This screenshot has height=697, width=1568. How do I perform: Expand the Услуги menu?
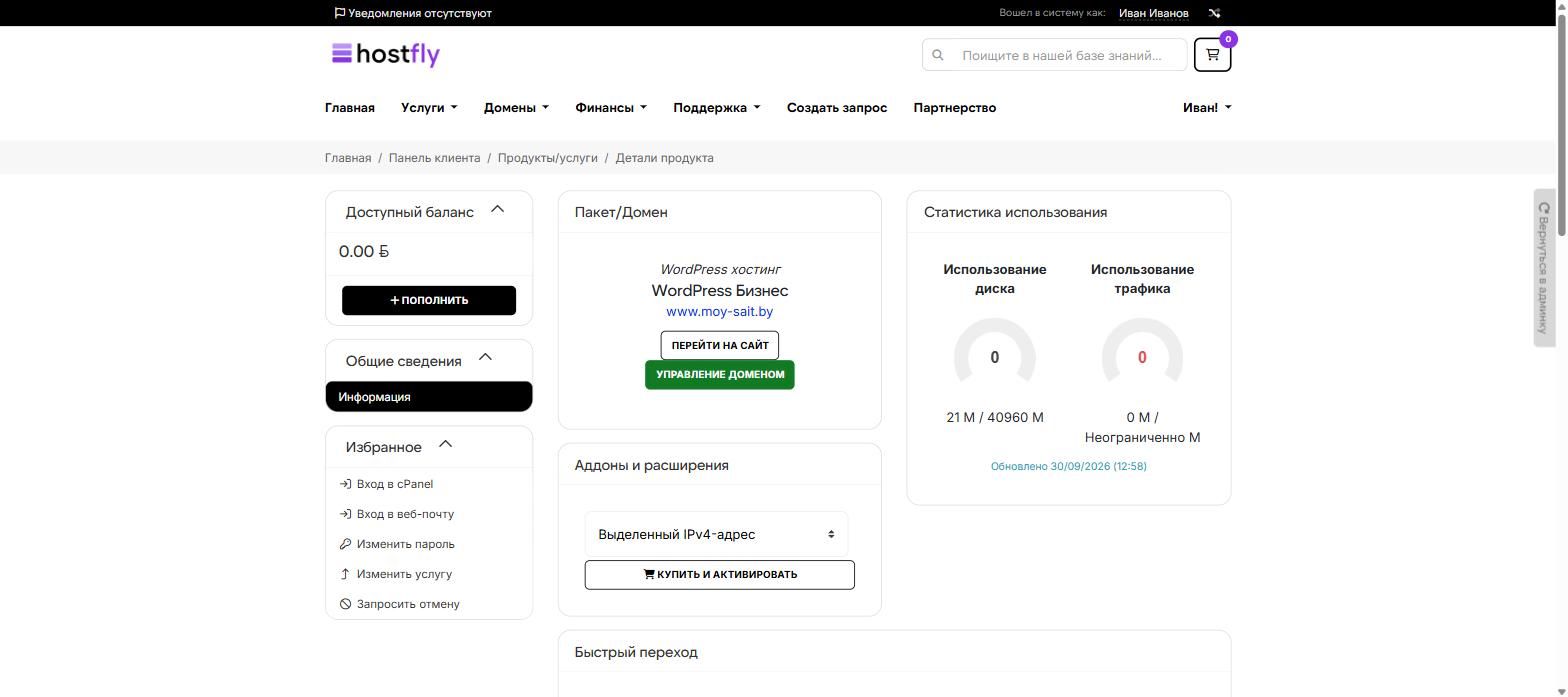click(x=429, y=108)
